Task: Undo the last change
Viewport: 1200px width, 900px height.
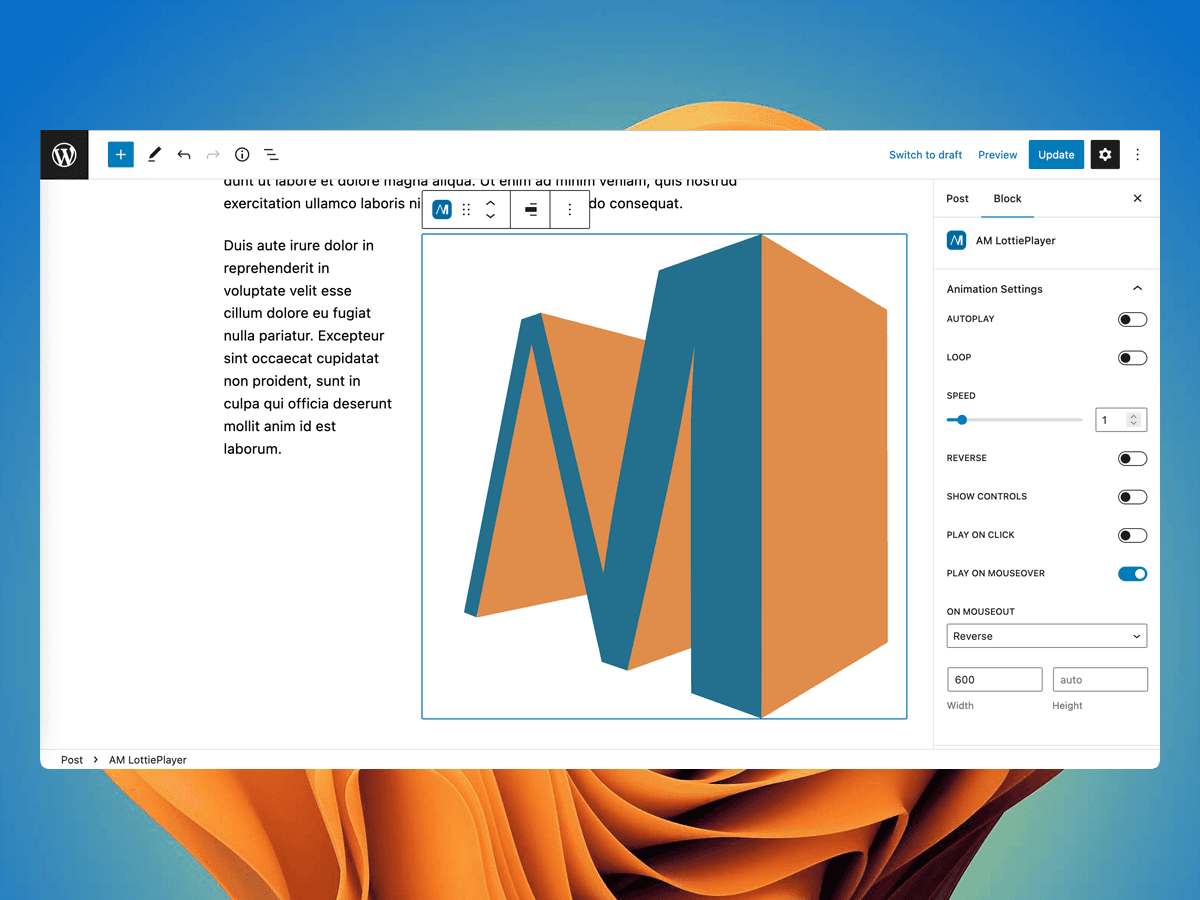Action: 184,155
